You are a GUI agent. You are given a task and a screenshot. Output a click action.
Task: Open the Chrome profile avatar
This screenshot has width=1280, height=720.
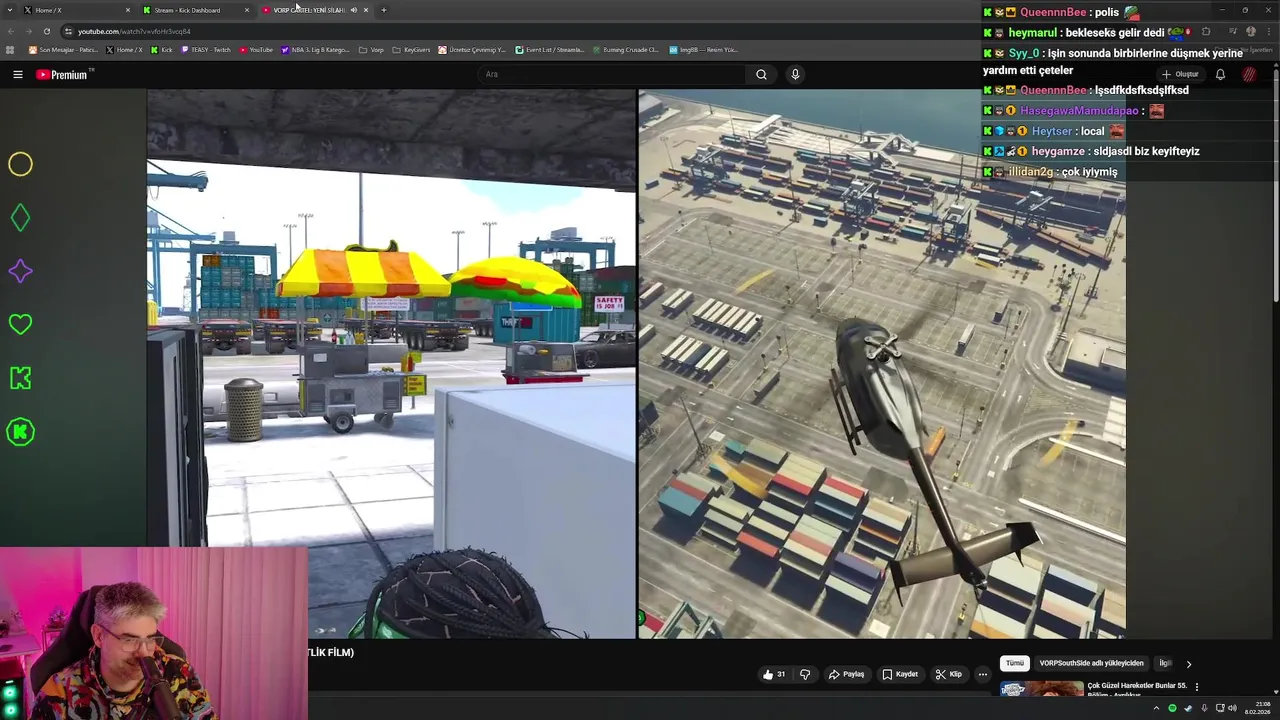tap(1250, 31)
